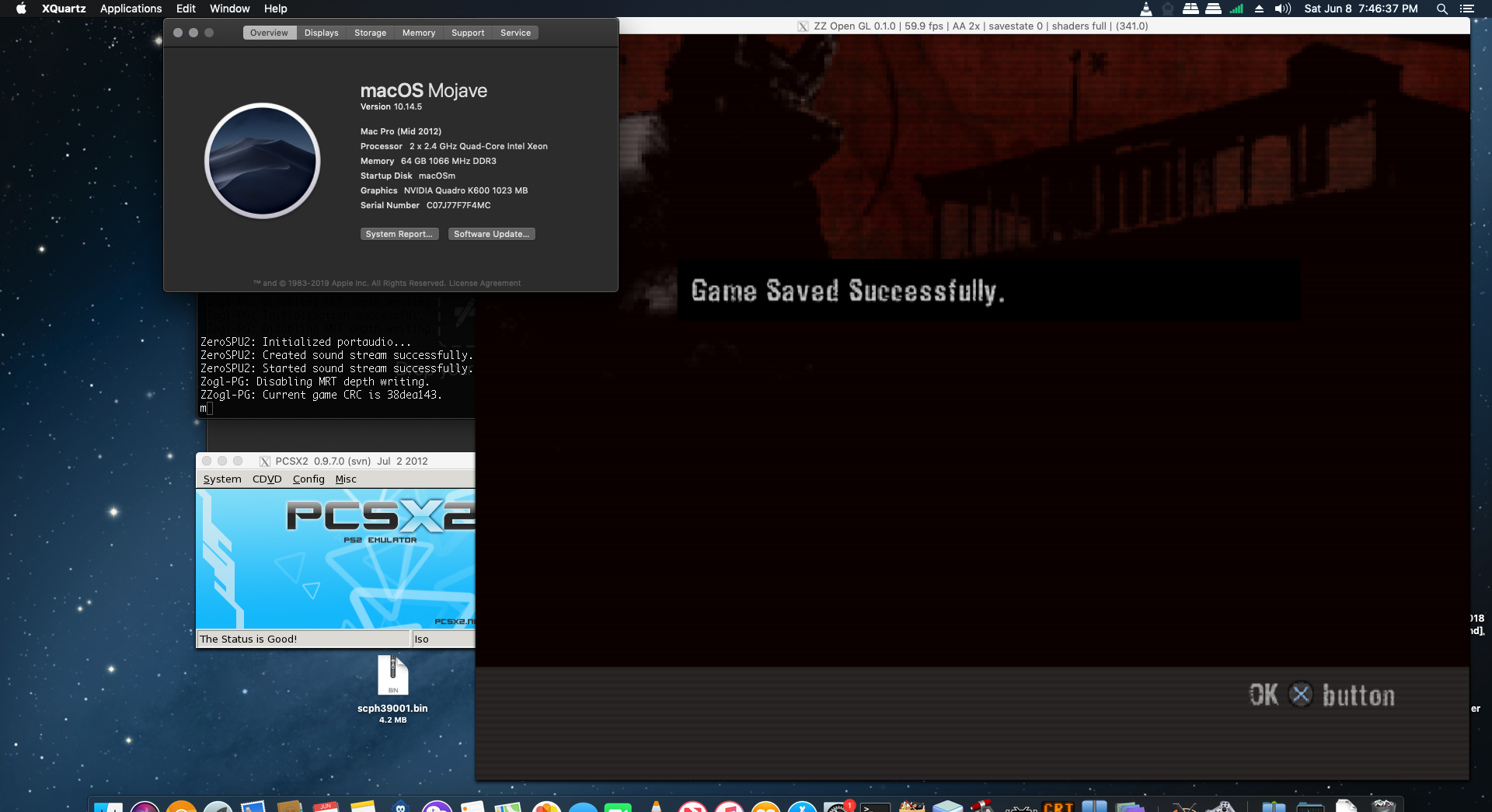This screenshot has height=812, width=1492.
Task: Select the Overview tab in About This Mac
Action: click(269, 33)
